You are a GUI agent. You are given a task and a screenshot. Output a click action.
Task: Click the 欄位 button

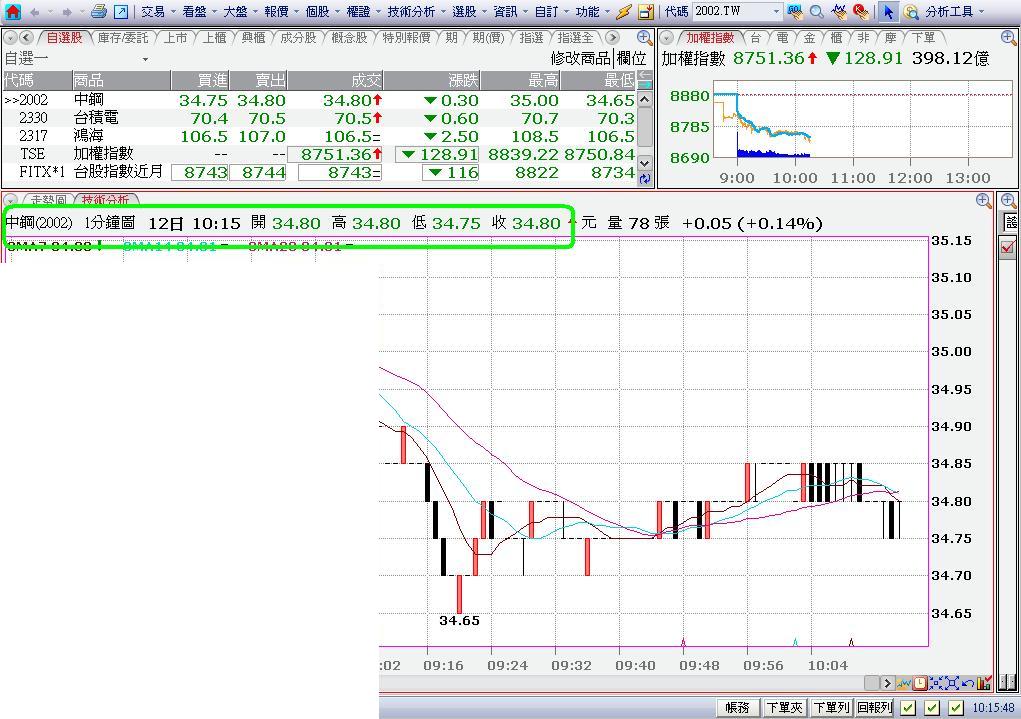coord(631,59)
